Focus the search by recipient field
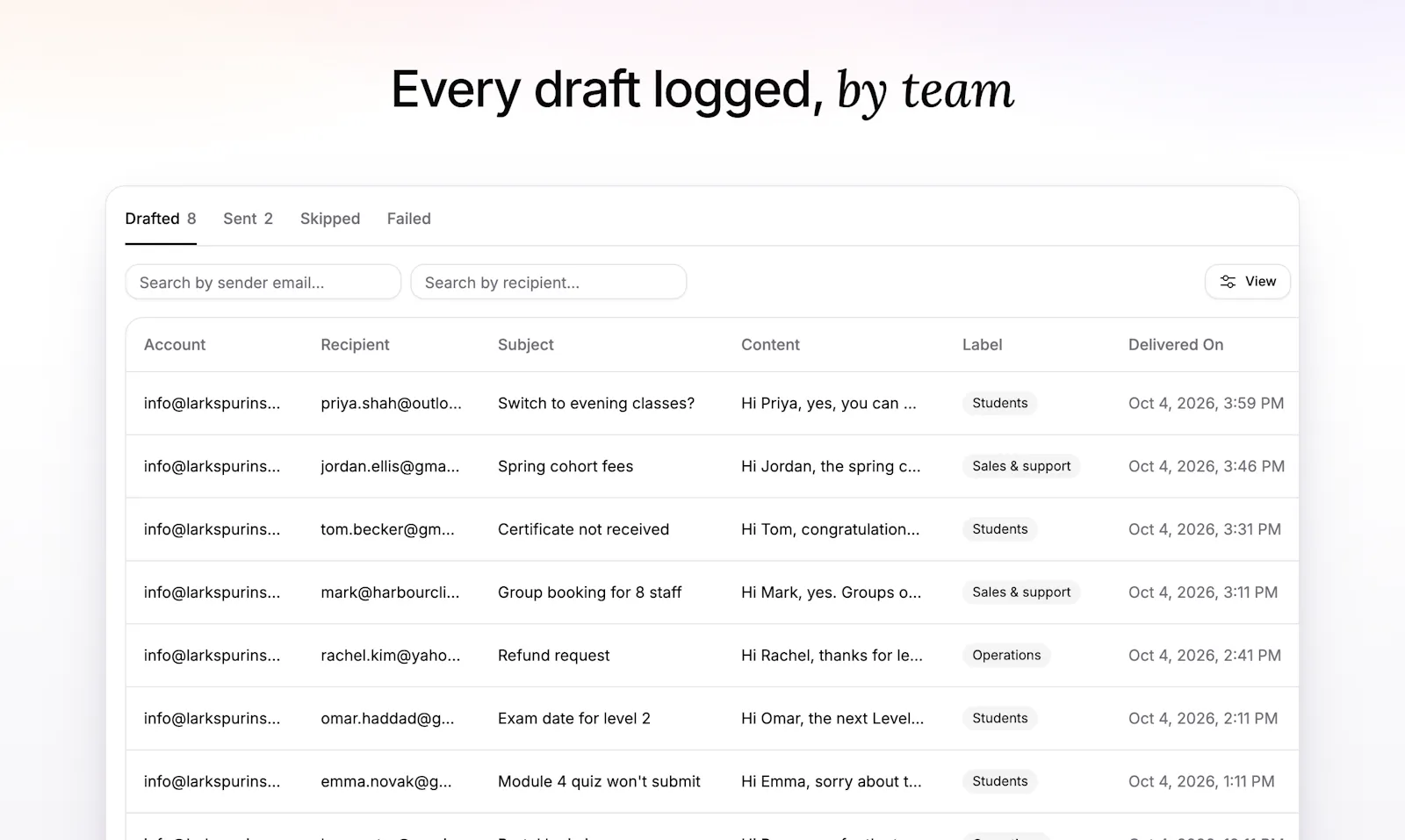 tap(549, 282)
